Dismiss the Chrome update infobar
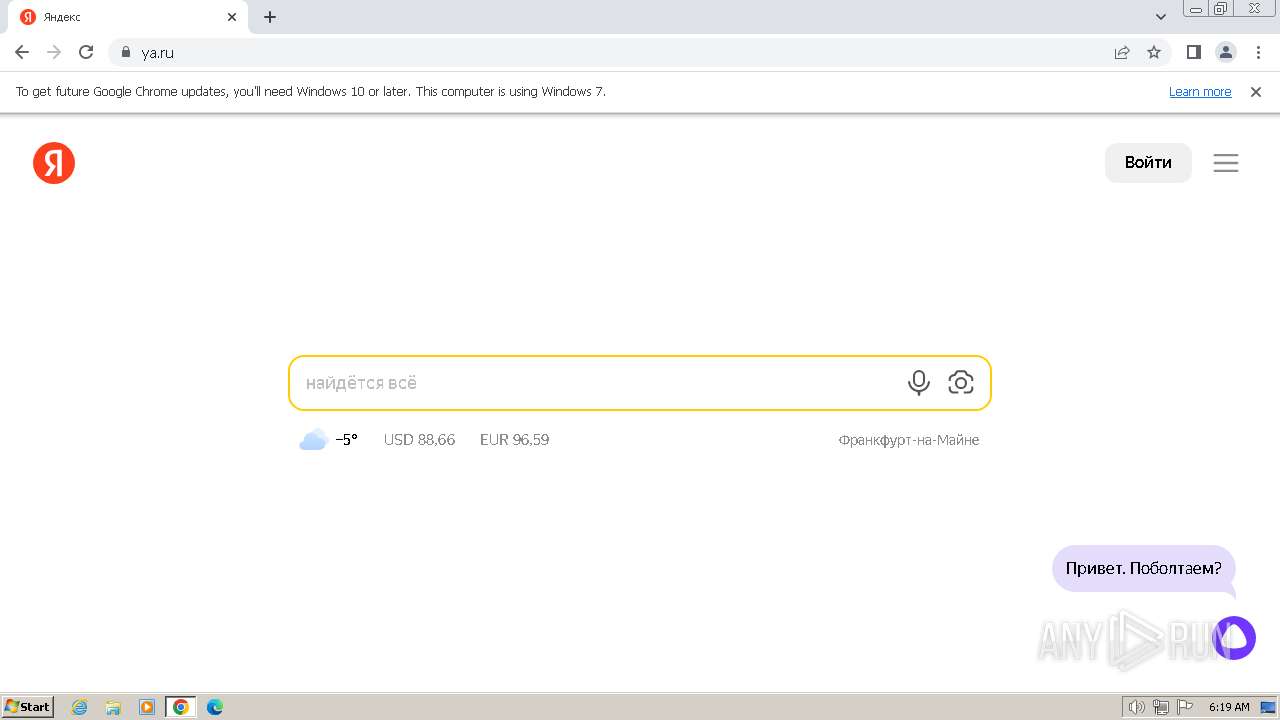The image size is (1280, 720). (1256, 91)
